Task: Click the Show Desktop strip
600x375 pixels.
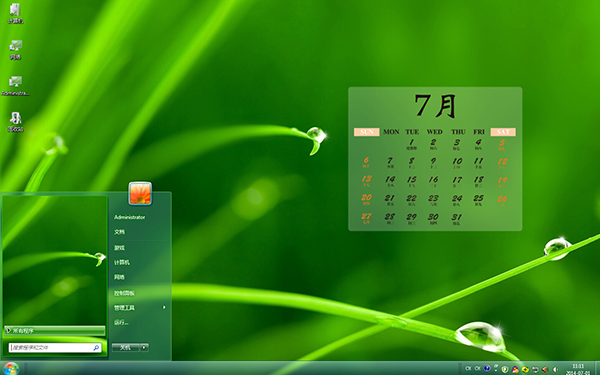Action: pos(598,368)
